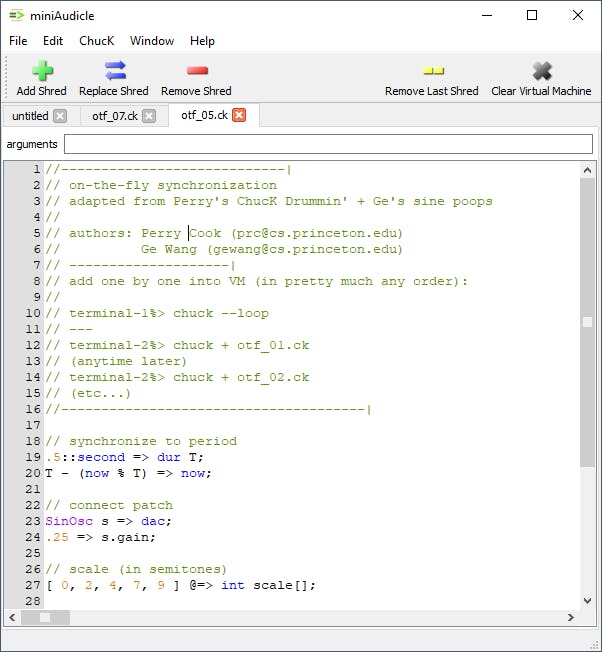Click the Replace Shred text label
This screenshot has width=602, height=652.
click(114, 91)
